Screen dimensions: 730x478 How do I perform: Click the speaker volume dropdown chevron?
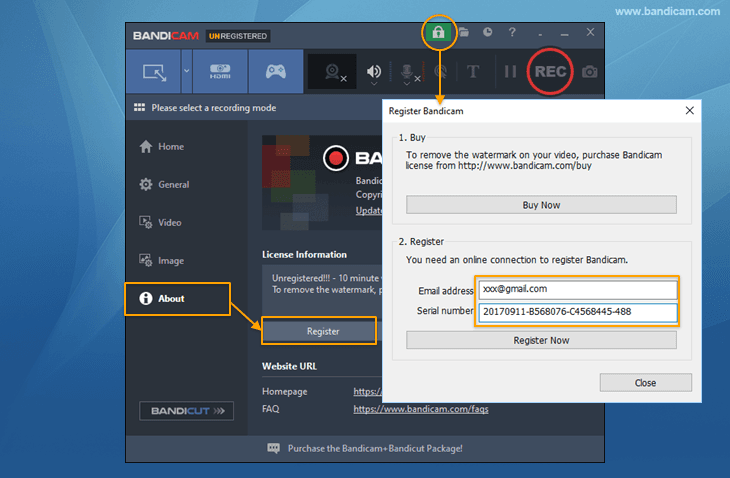click(x=373, y=84)
